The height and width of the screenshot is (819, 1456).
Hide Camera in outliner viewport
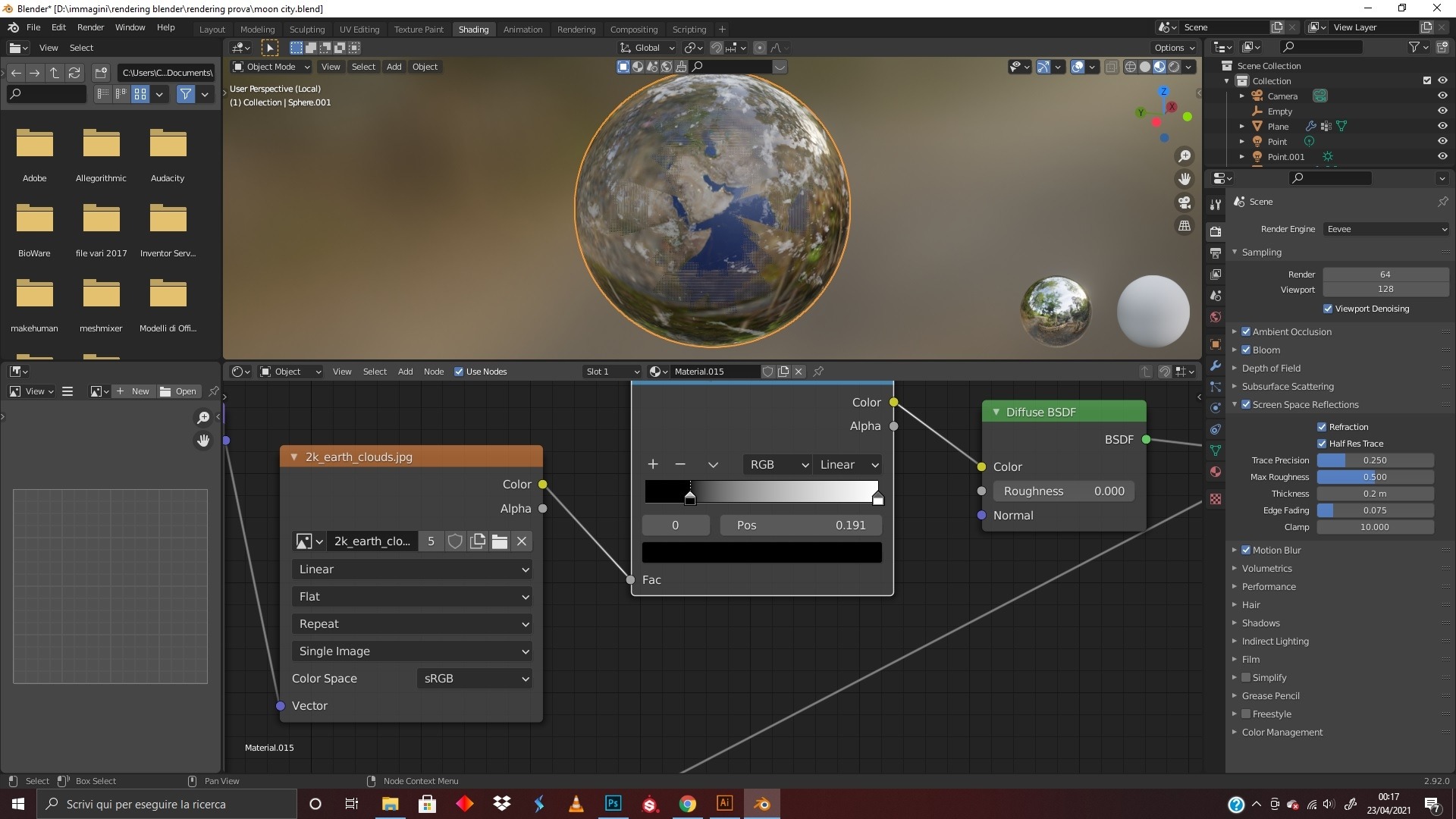[x=1442, y=96]
